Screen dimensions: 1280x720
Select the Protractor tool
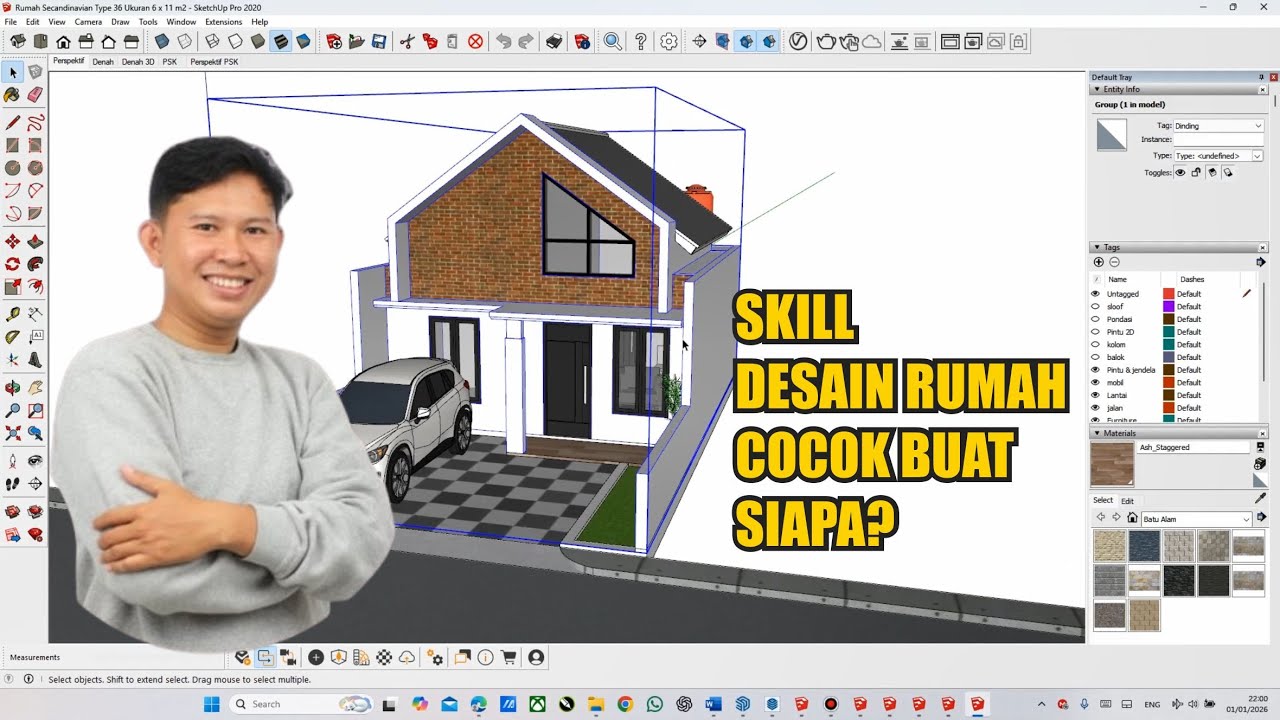pos(13,337)
